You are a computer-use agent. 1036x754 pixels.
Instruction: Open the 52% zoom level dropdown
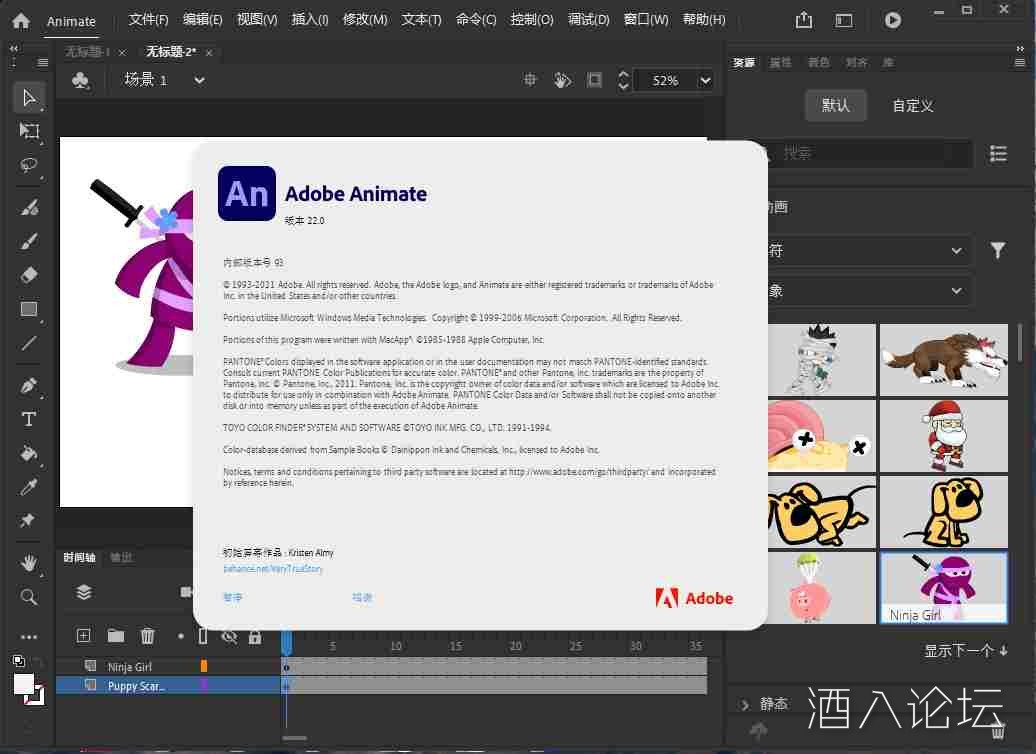[705, 81]
